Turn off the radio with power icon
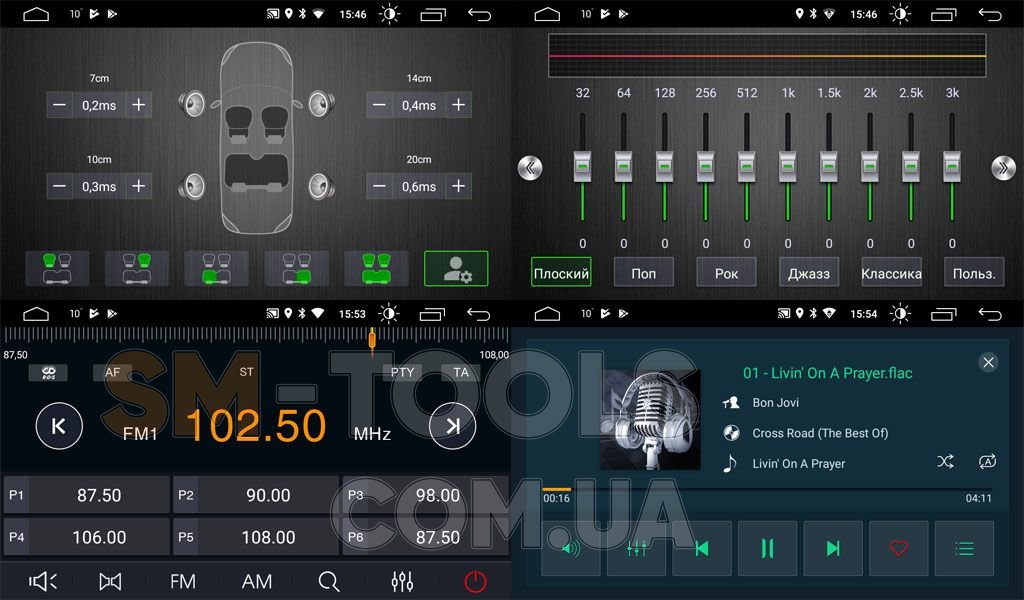The height and width of the screenshot is (600, 1024). pyautogui.click(x=475, y=581)
